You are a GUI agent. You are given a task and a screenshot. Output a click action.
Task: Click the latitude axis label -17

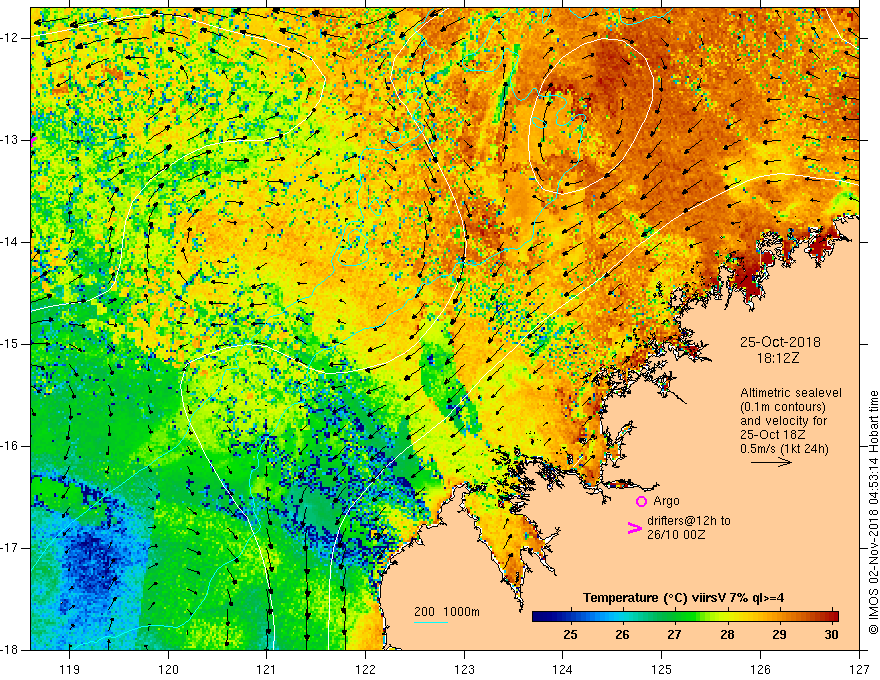pos(11,548)
